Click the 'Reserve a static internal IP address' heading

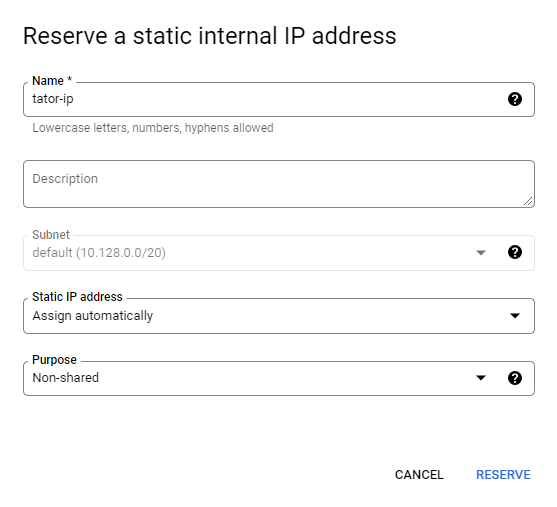(210, 36)
